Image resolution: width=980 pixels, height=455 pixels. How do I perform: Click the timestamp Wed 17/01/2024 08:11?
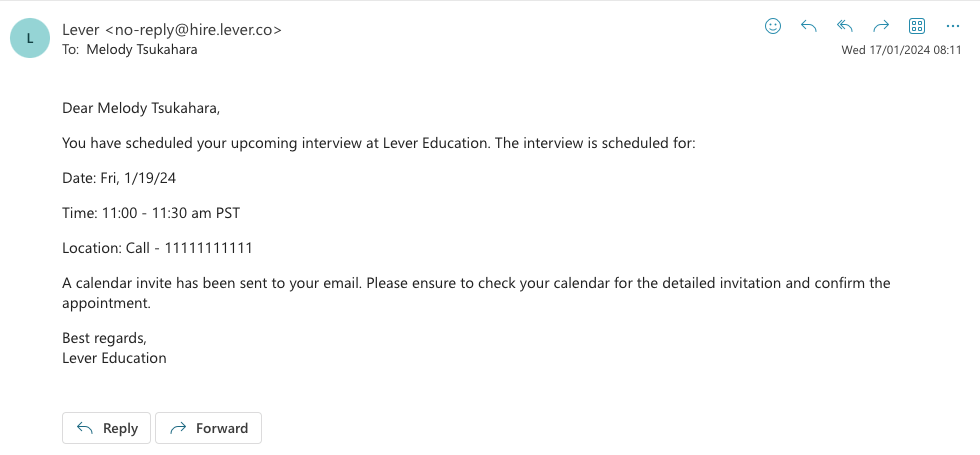901,51
